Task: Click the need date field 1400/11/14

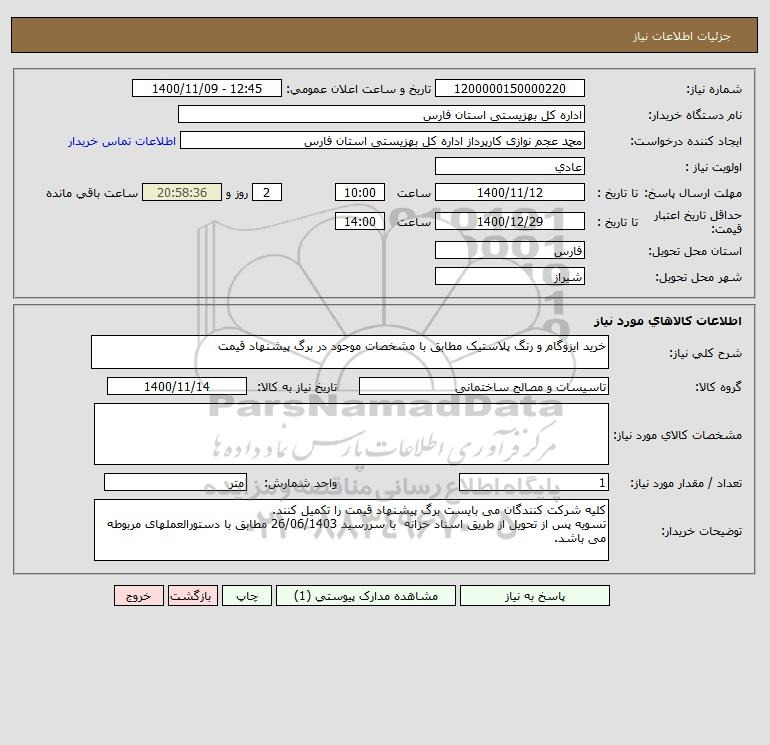Action: (x=177, y=386)
